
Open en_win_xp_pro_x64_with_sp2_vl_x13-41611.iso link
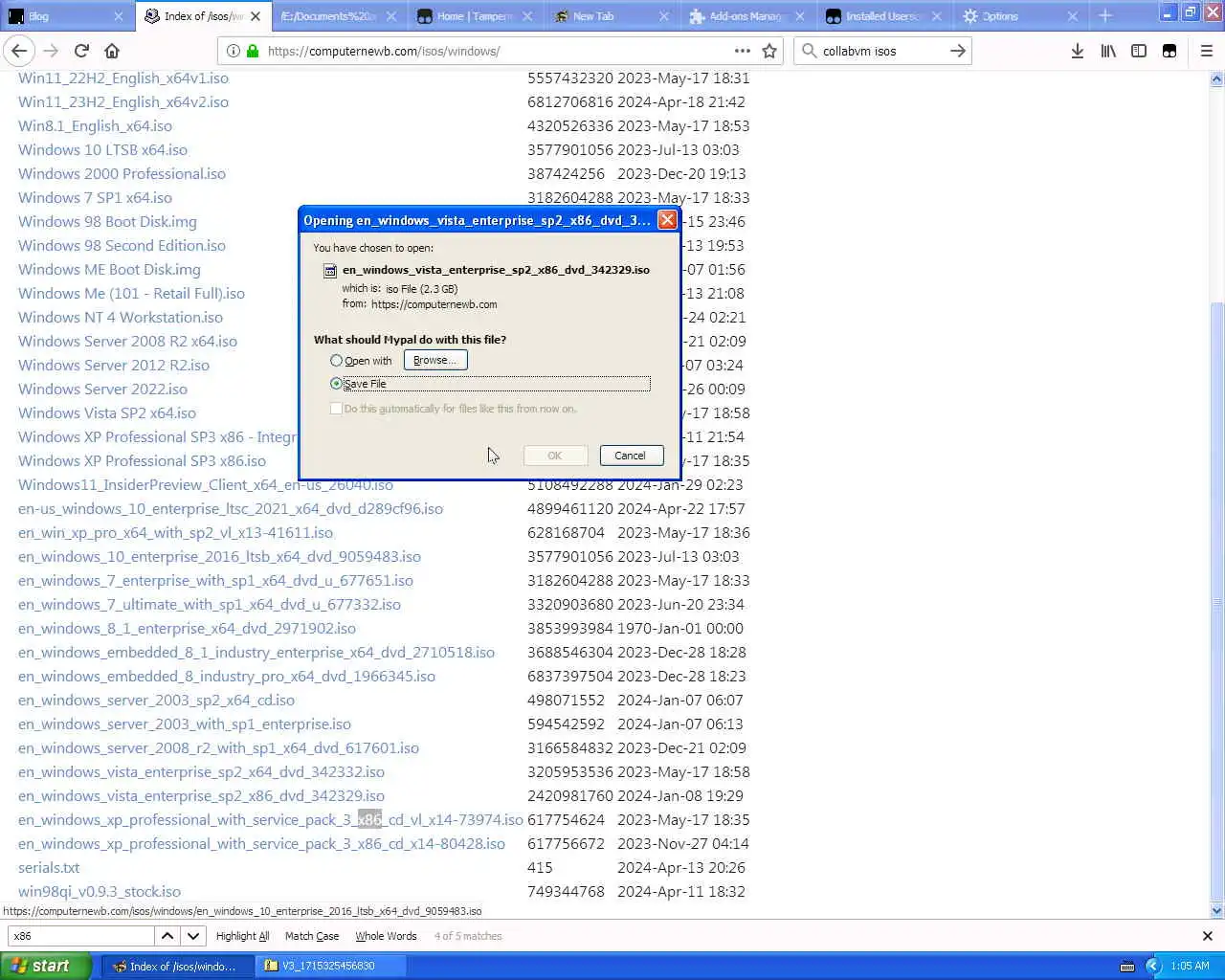175,533
